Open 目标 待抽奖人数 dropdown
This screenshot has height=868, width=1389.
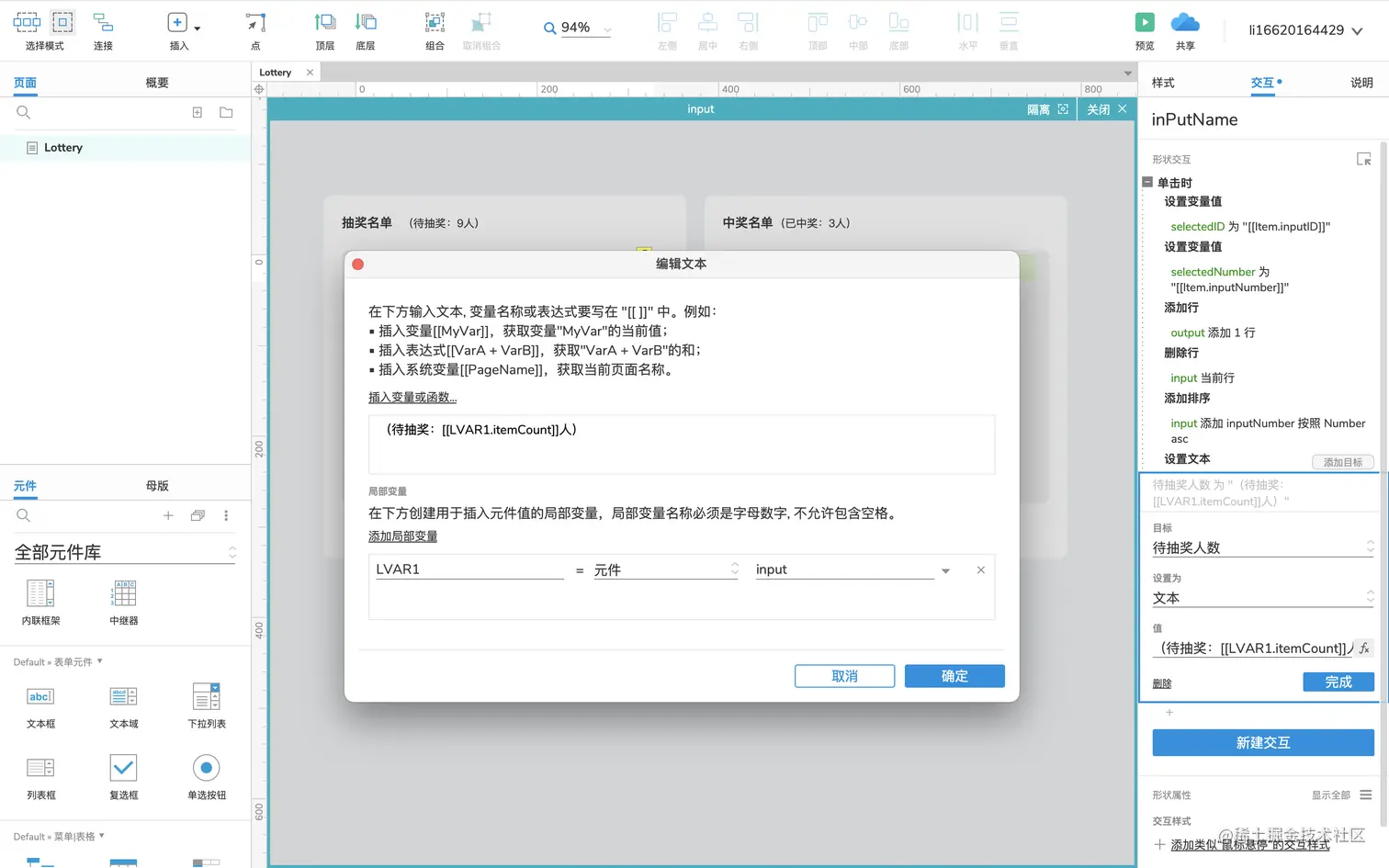coord(1263,547)
